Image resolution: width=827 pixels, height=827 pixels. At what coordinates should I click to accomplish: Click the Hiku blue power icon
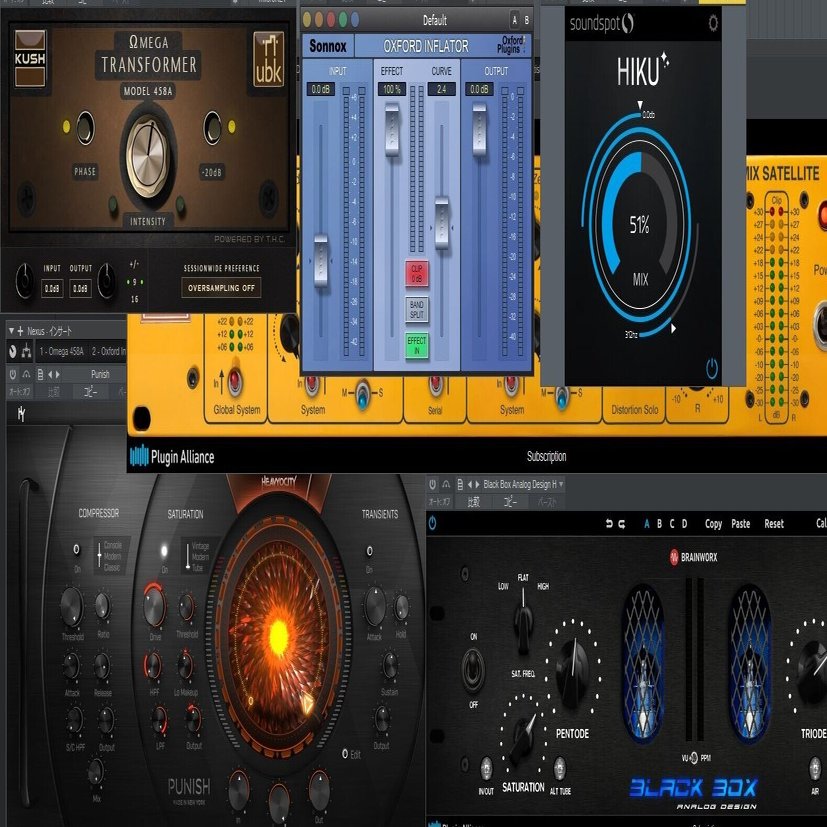(711, 369)
